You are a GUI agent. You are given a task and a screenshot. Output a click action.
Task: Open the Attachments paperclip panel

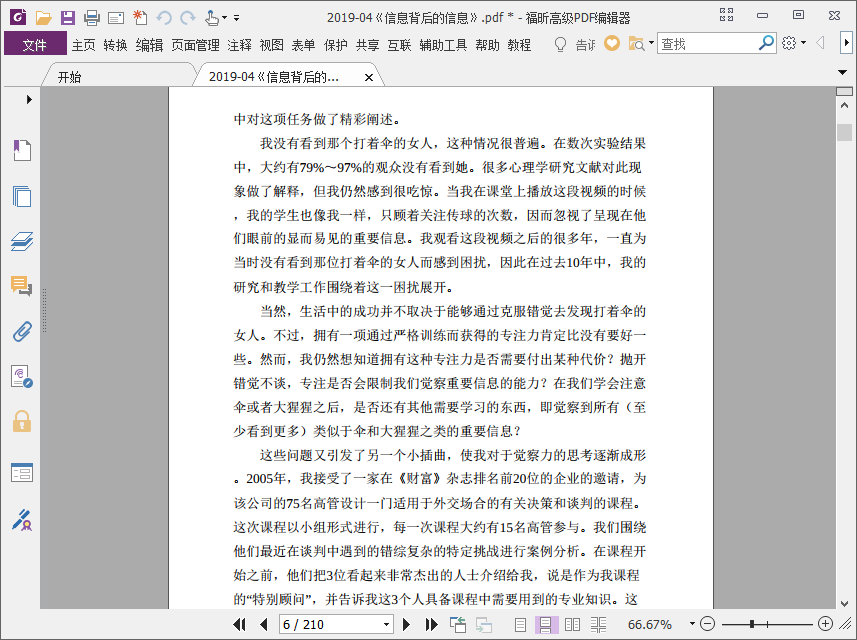(x=22, y=331)
